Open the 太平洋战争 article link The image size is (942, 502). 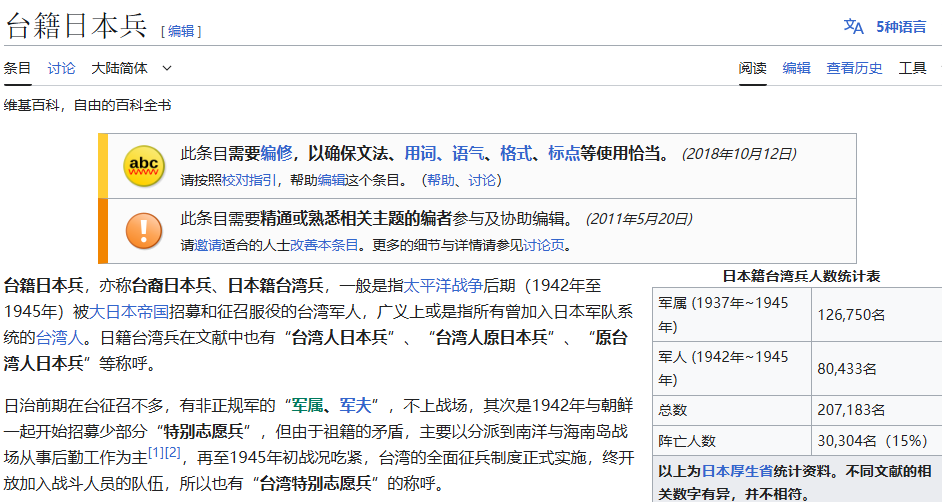point(443,285)
